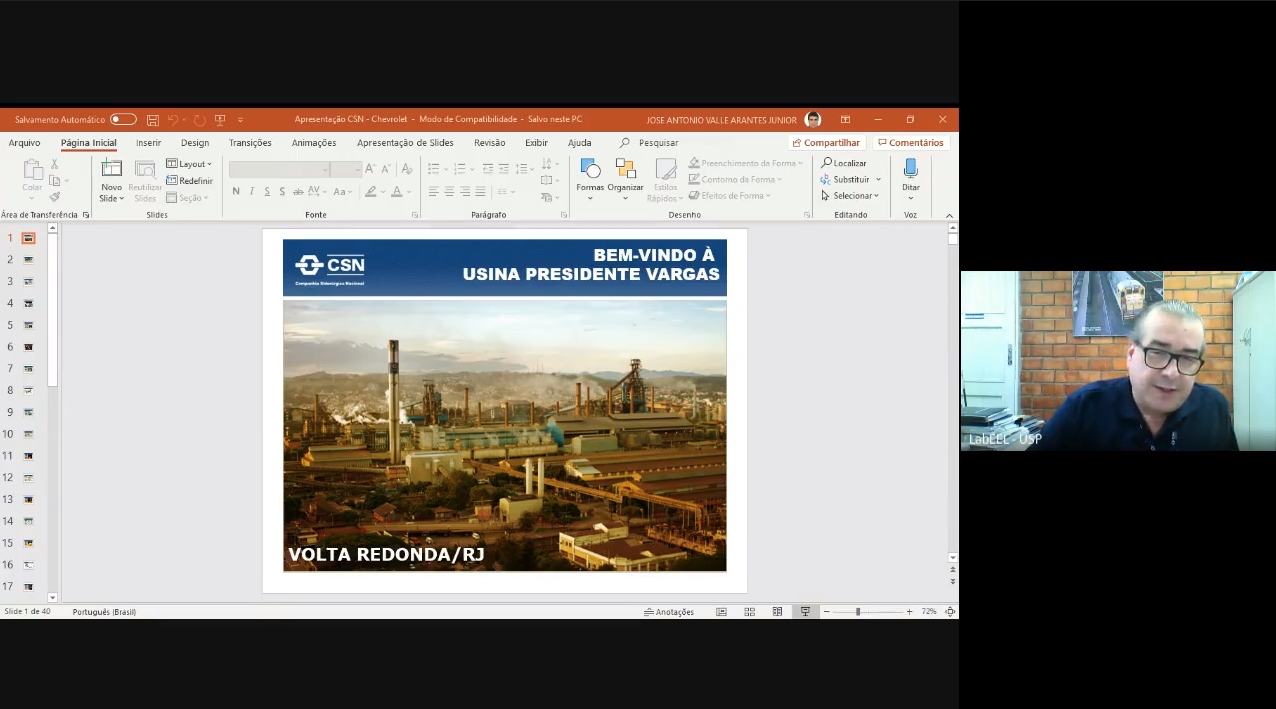1276x709 pixels.
Task: Click zoom in plus button
Action: pos(909,612)
